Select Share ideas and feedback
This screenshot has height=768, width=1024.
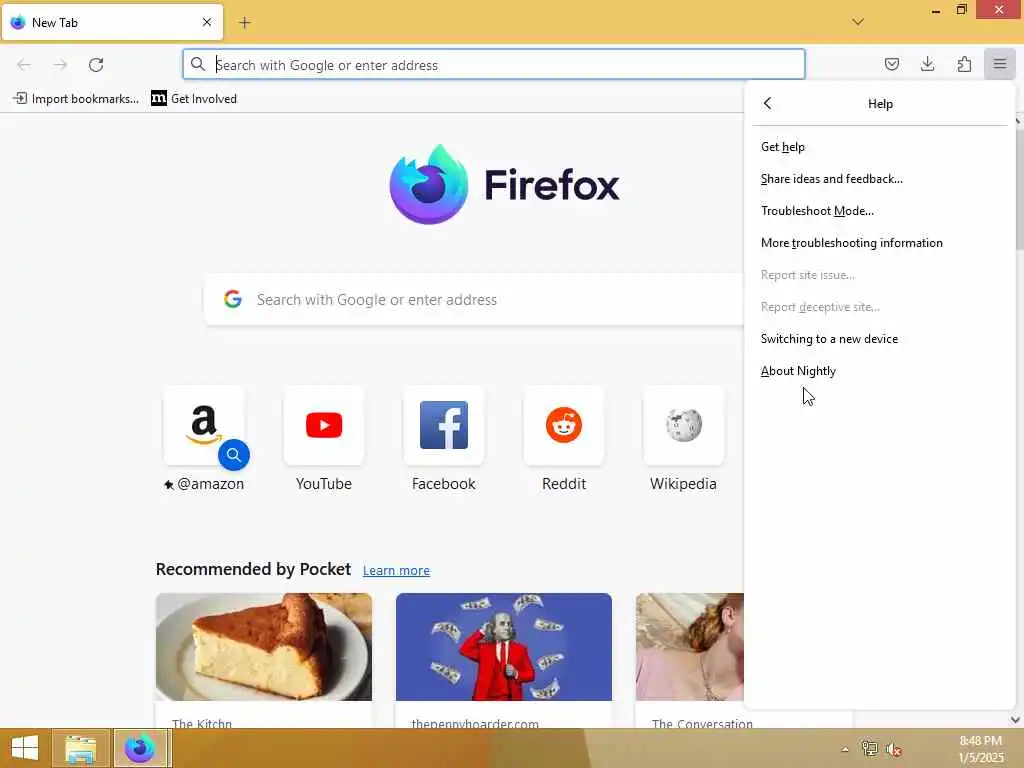879,179
